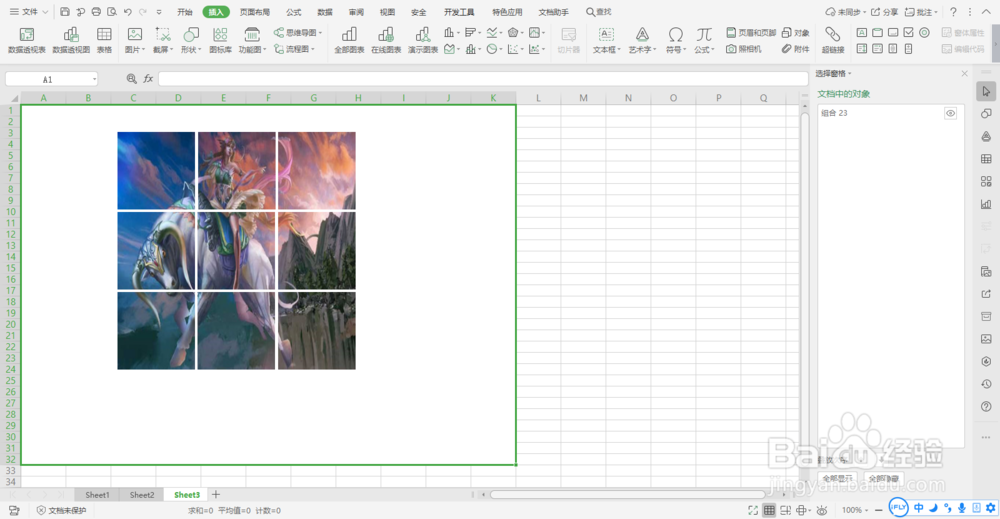Click the eye protection mode icon
1000x519 pixels.
[822, 510]
